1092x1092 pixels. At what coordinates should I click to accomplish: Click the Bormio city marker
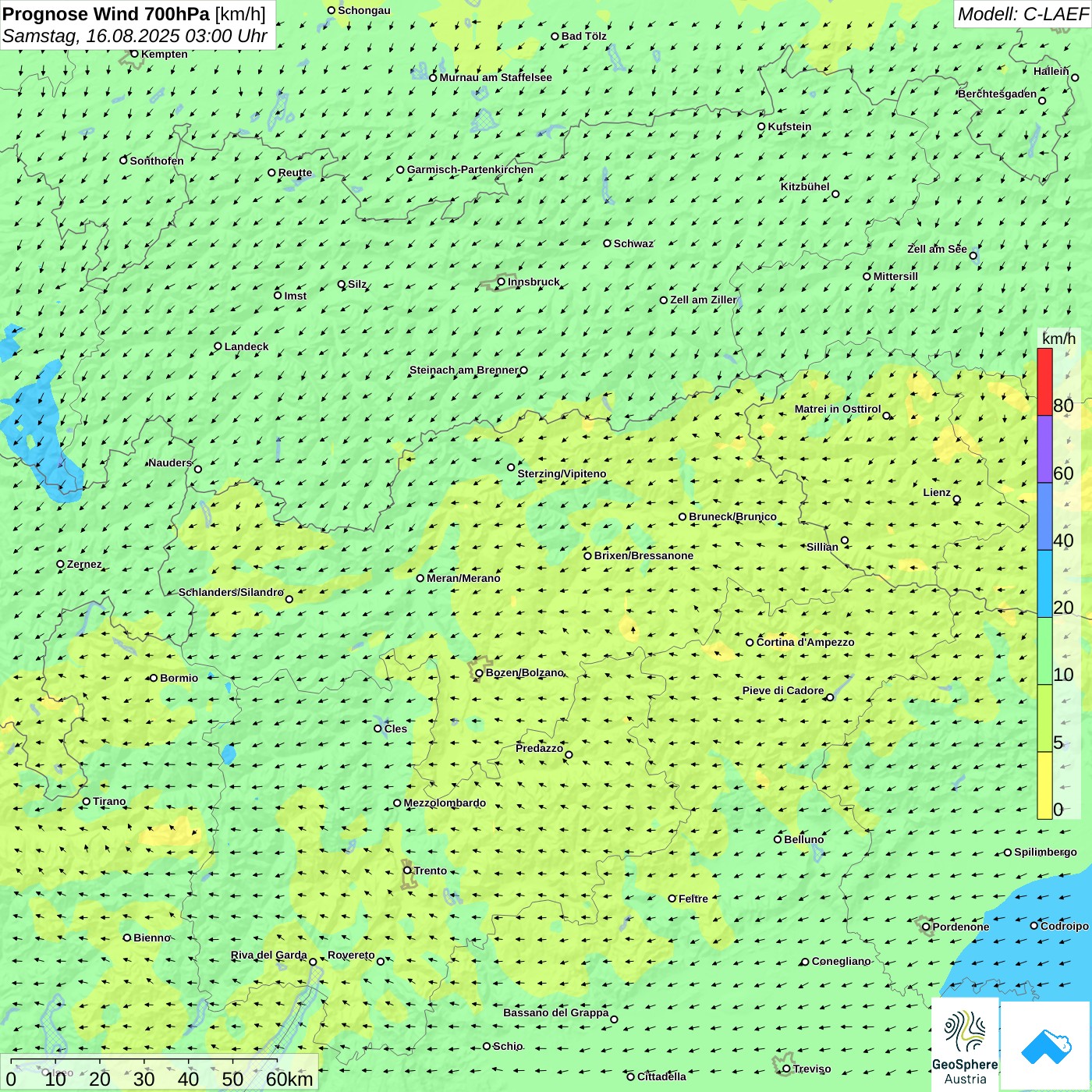[154, 678]
